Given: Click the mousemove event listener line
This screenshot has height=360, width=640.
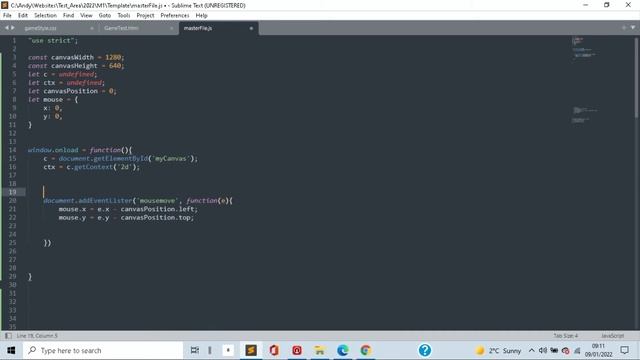Looking at the screenshot, I should [x=138, y=201].
